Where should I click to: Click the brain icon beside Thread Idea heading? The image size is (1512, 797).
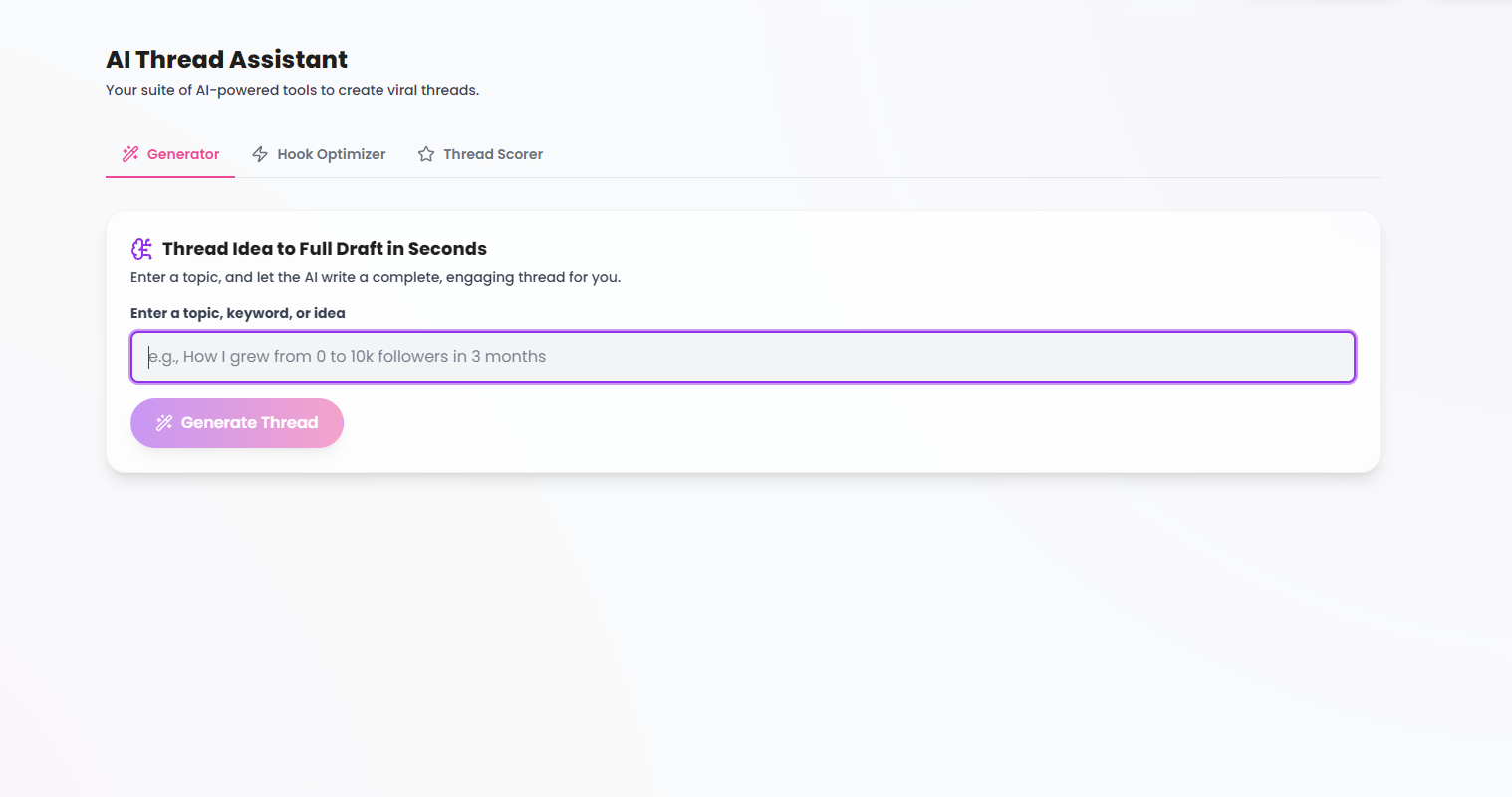pos(141,249)
